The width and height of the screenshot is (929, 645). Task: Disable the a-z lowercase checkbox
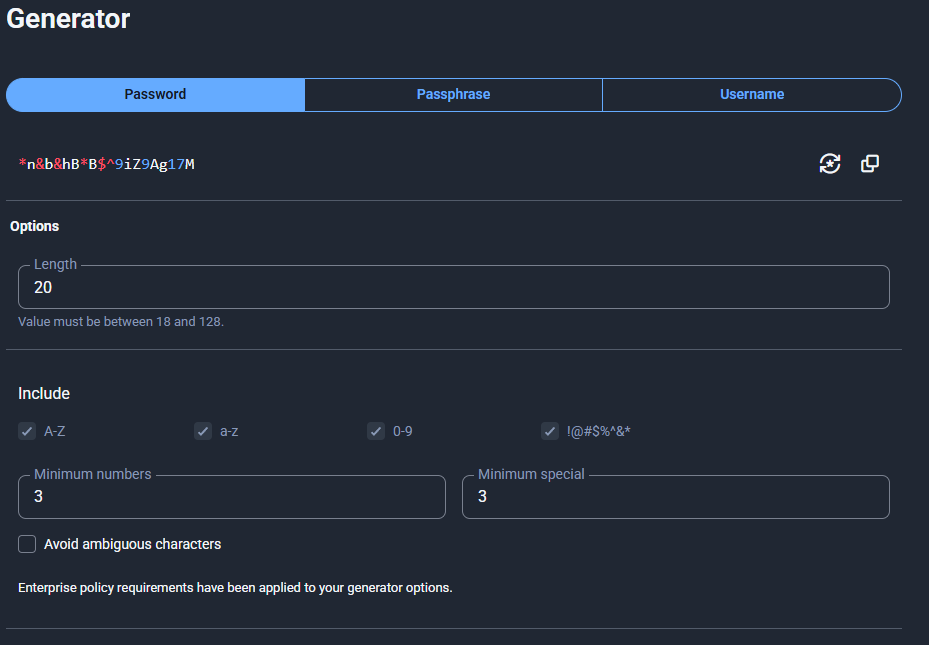[202, 431]
